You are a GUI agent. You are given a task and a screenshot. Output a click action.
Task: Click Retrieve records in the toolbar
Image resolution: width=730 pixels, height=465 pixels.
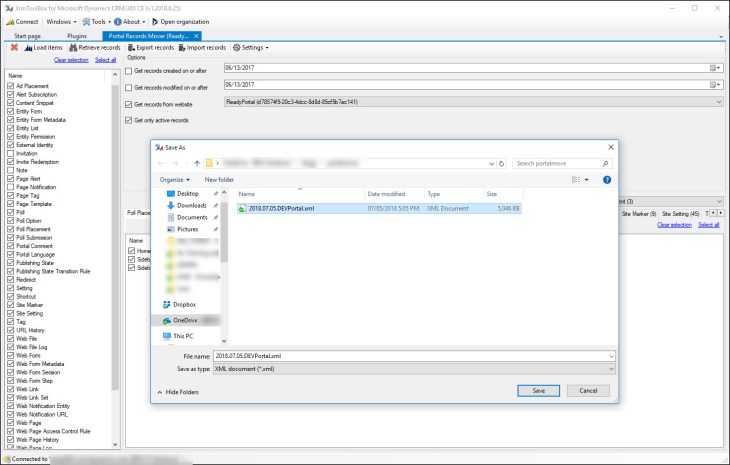[95, 47]
